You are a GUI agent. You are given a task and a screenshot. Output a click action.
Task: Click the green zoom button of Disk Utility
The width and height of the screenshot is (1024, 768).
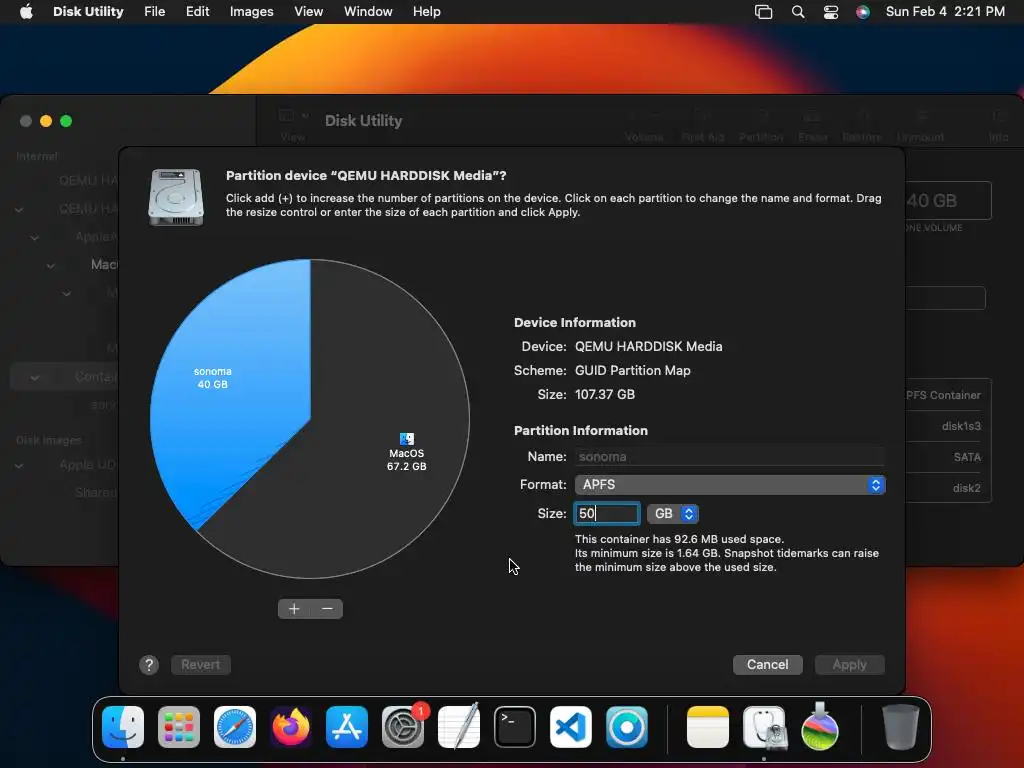[66, 121]
